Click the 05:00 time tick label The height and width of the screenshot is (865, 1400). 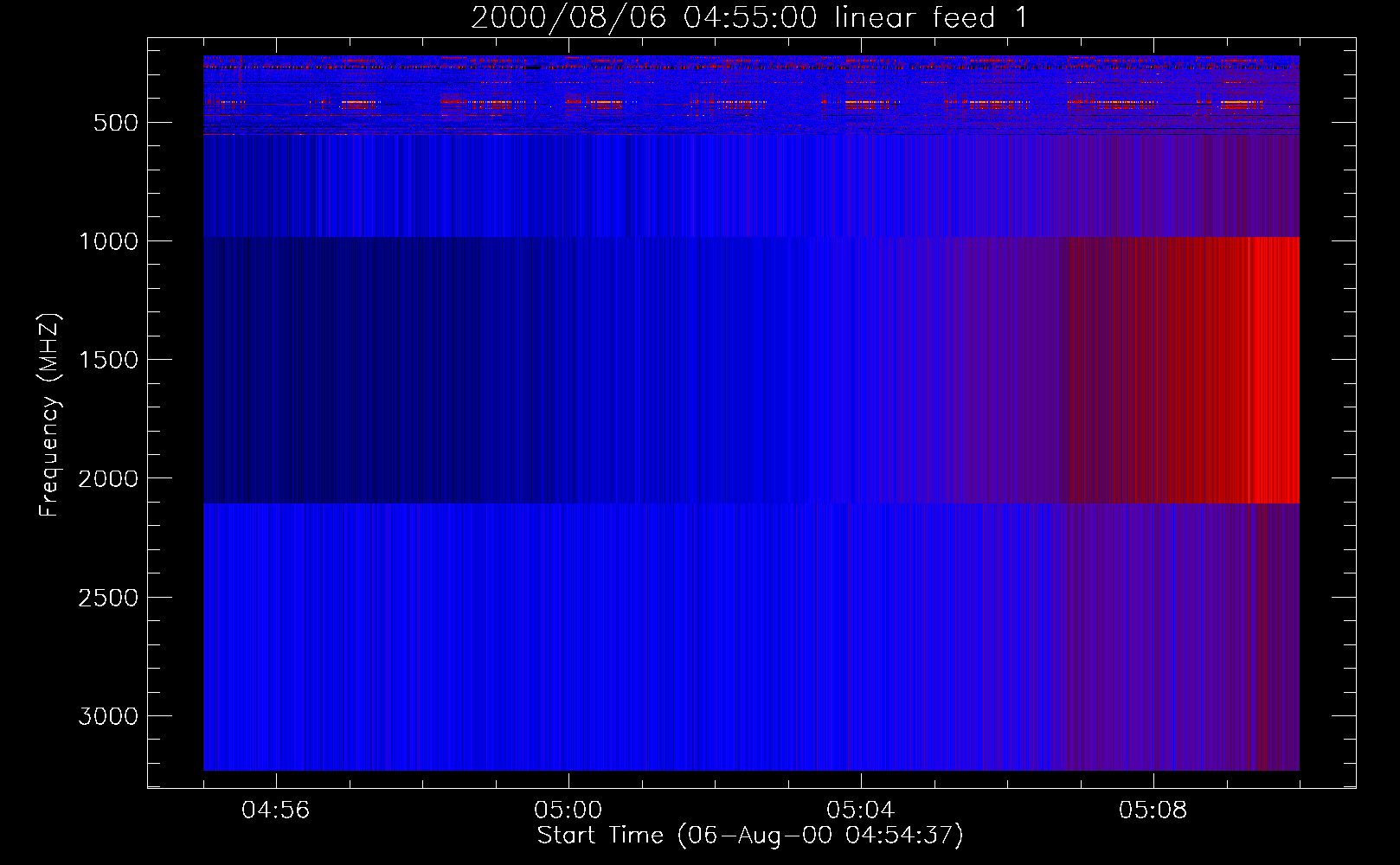click(x=568, y=811)
